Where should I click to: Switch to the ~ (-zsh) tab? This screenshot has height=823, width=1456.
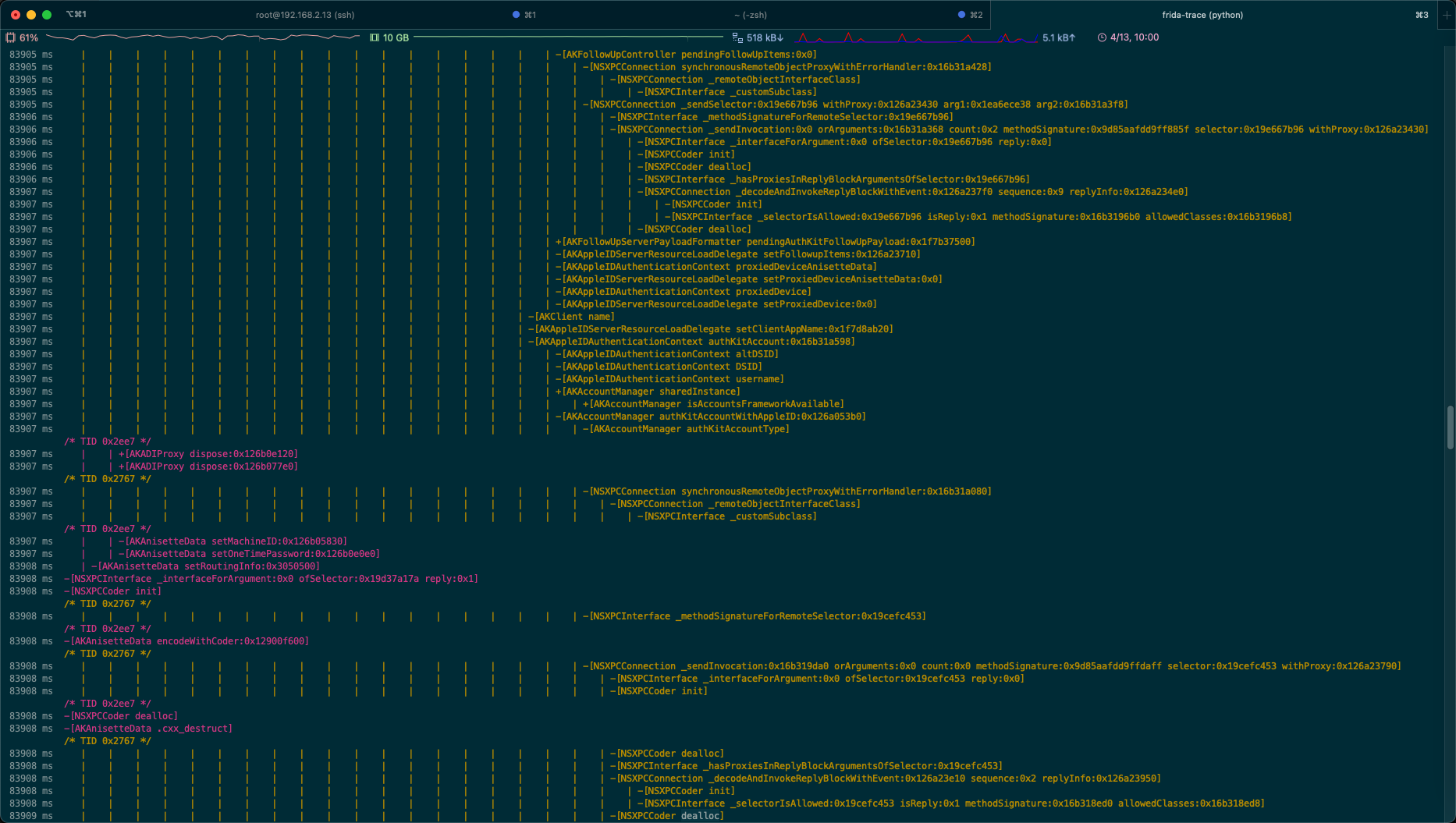[750, 15]
